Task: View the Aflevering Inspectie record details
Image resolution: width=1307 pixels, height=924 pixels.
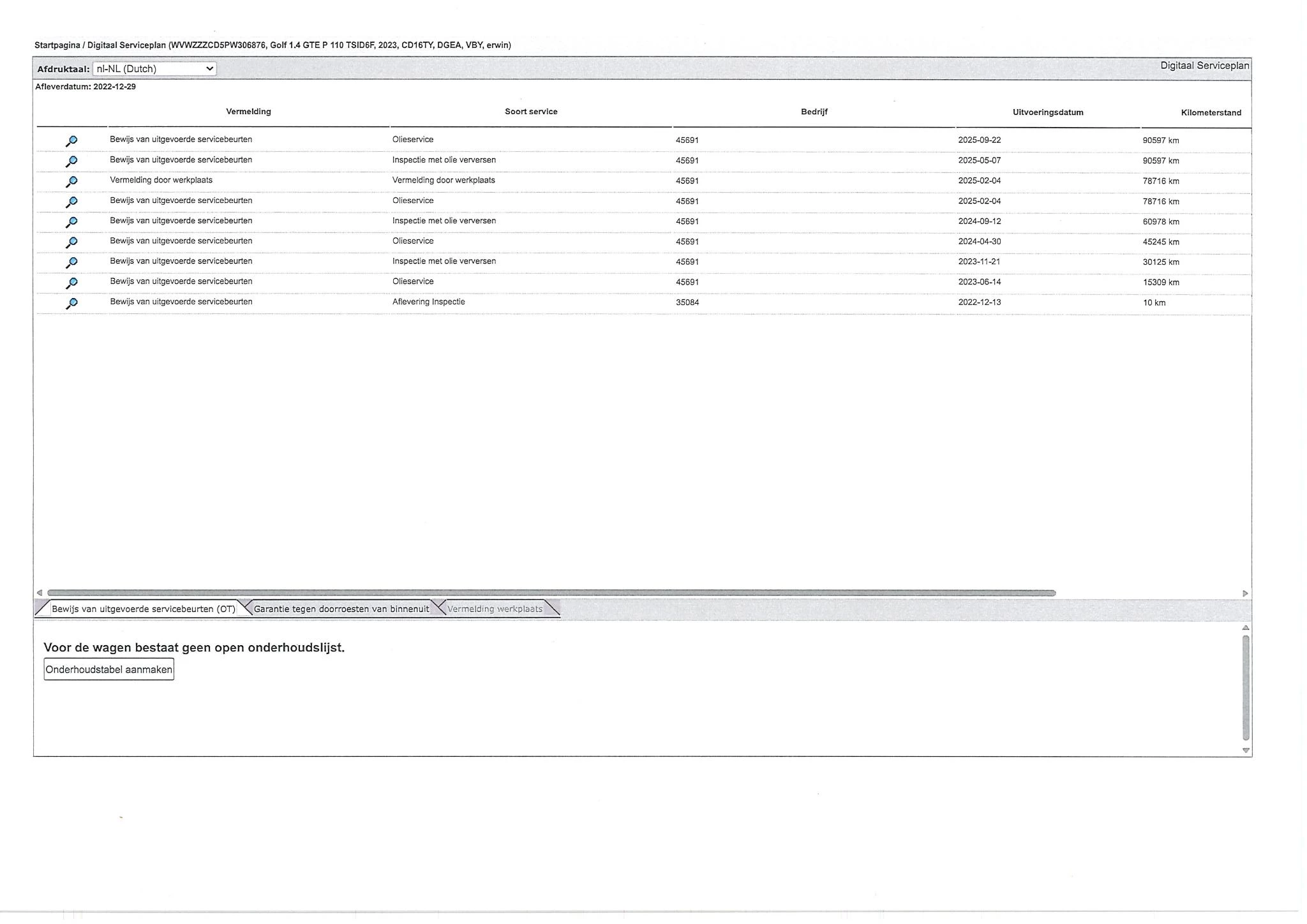Action: click(x=71, y=304)
